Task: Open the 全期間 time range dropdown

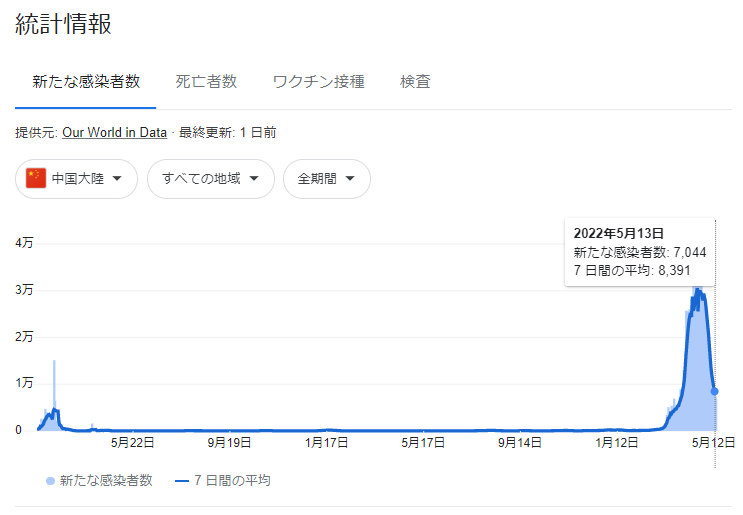Action: [327, 179]
